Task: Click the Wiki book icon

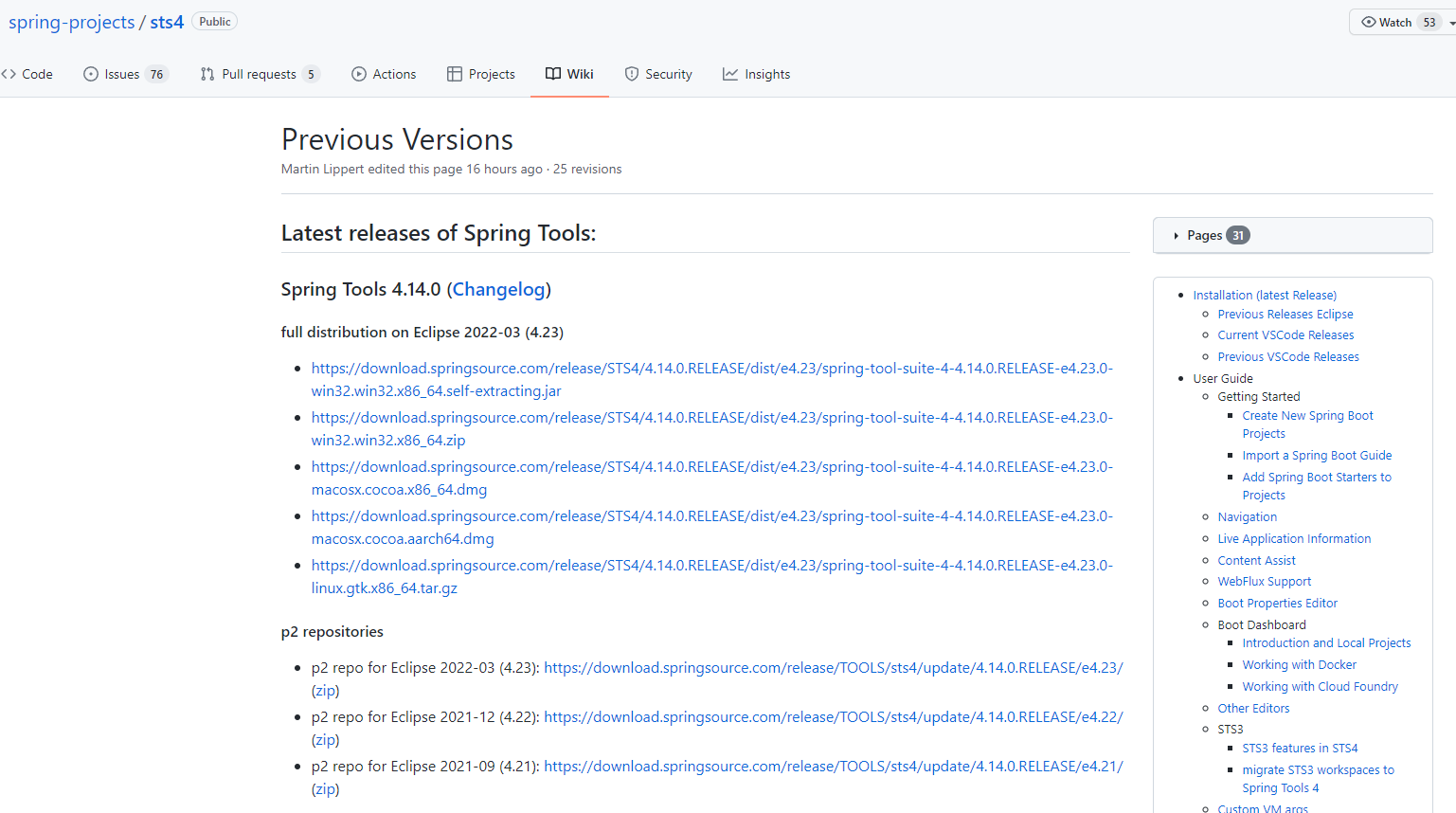Action: (x=553, y=74)
